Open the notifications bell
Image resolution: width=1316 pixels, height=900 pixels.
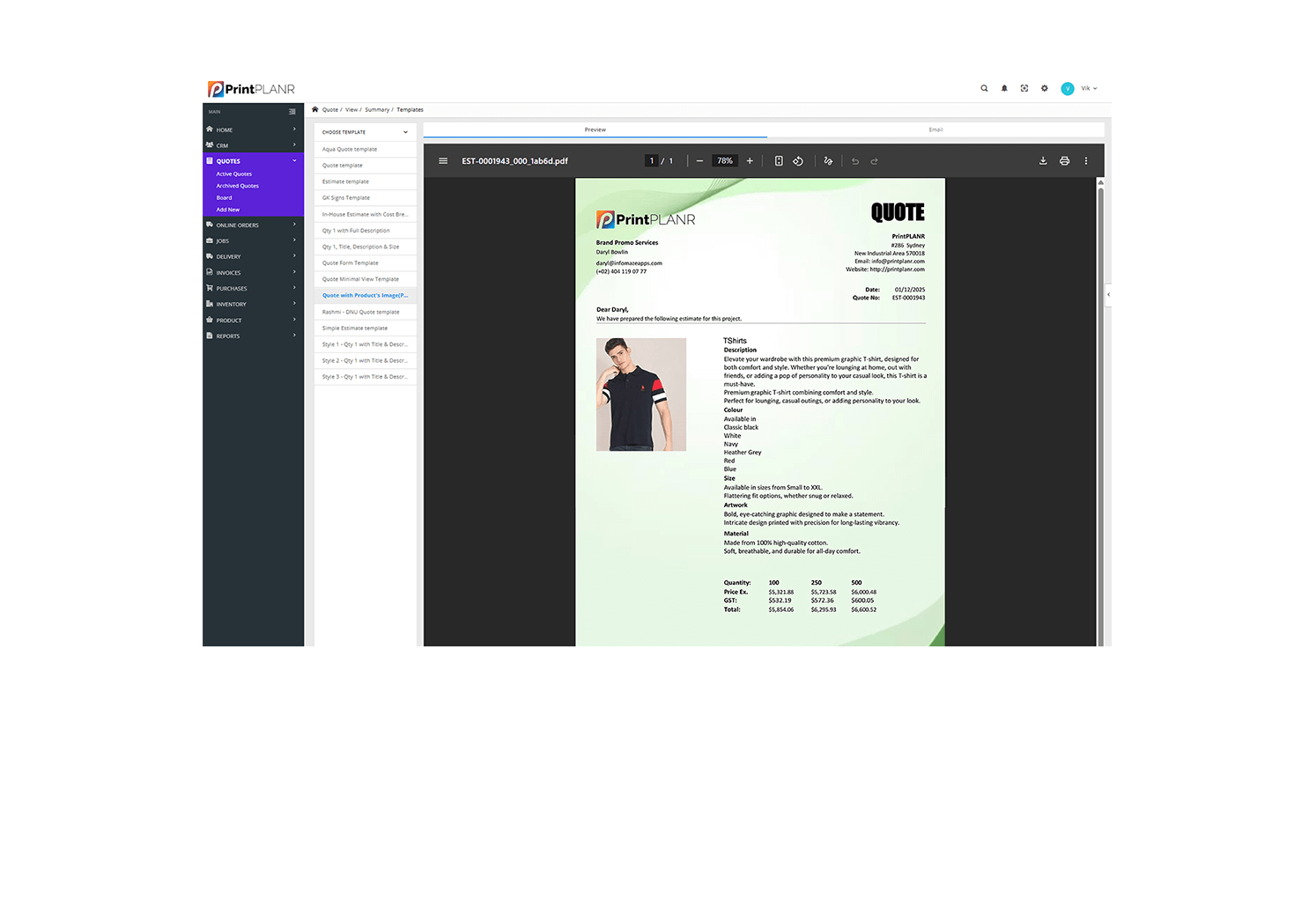pos(1004,88)
